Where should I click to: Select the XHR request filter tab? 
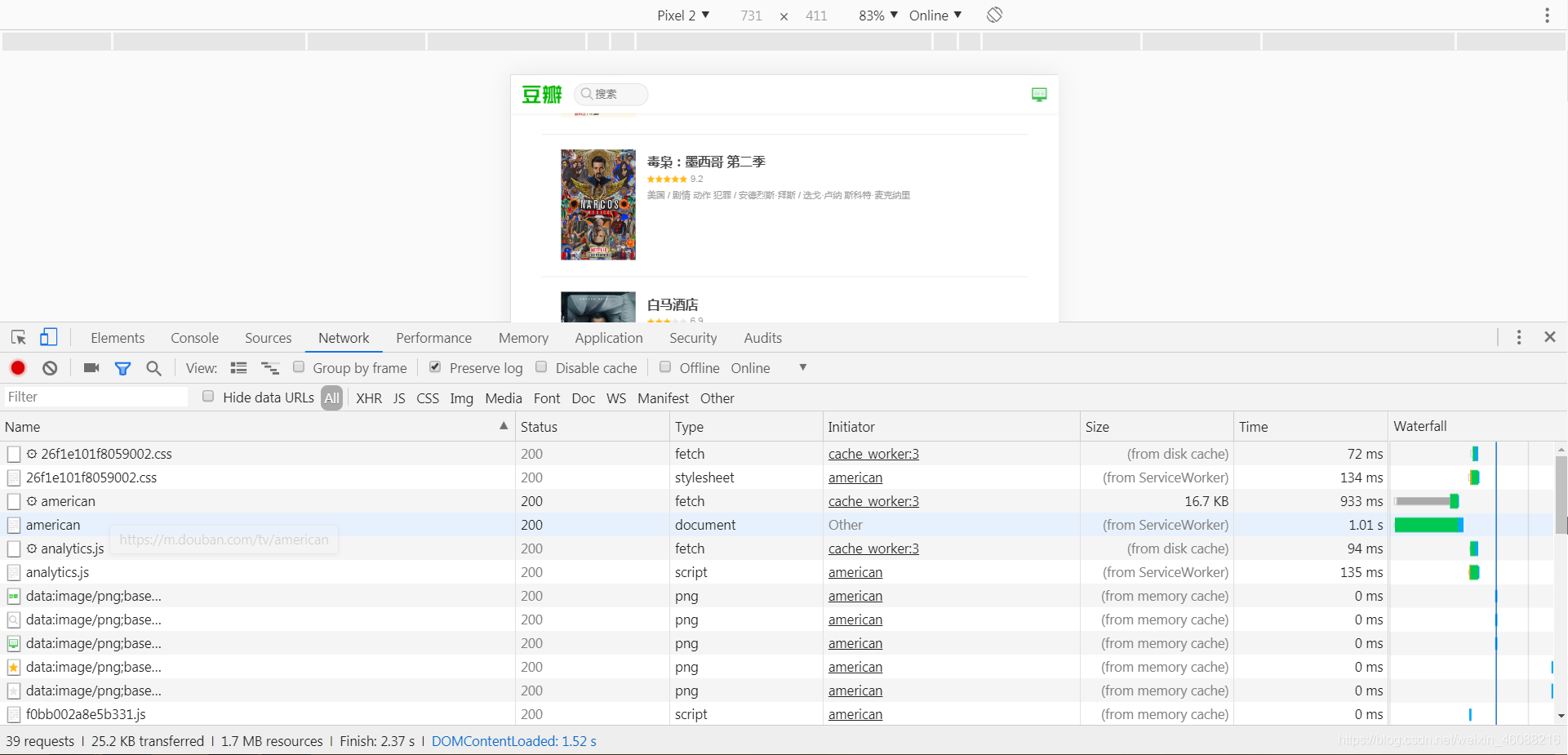tap(369, 398)
